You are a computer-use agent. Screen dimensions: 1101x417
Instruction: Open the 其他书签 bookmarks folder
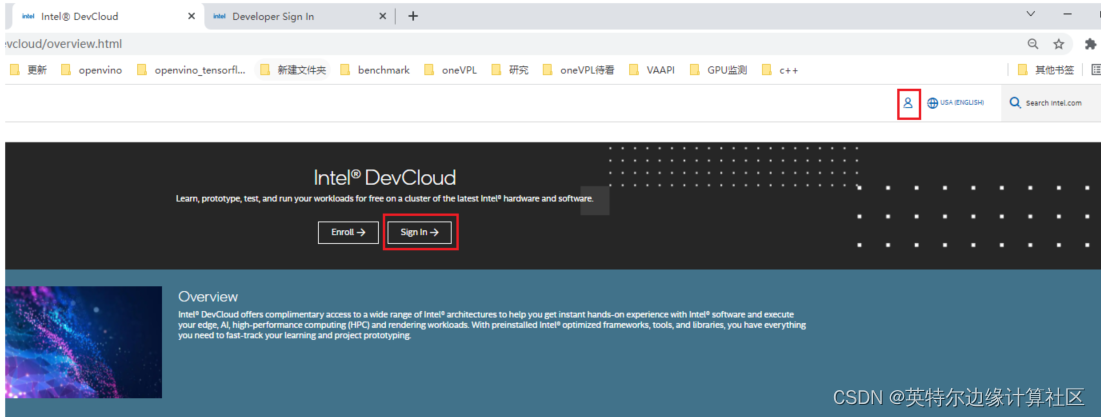(1046, 70)
